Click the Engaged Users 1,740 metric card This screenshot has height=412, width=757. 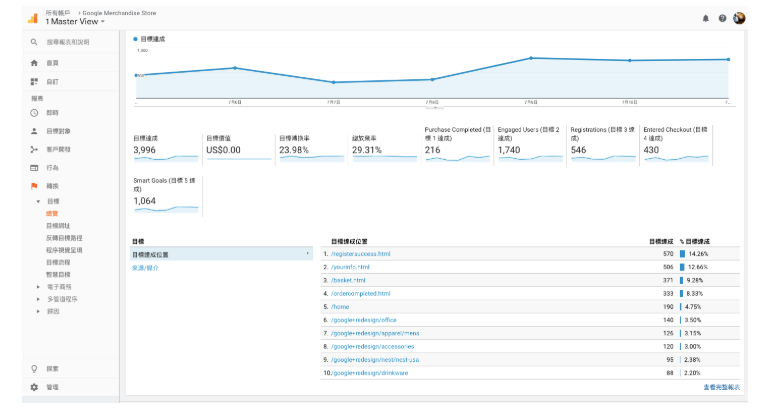click(530, 144)
